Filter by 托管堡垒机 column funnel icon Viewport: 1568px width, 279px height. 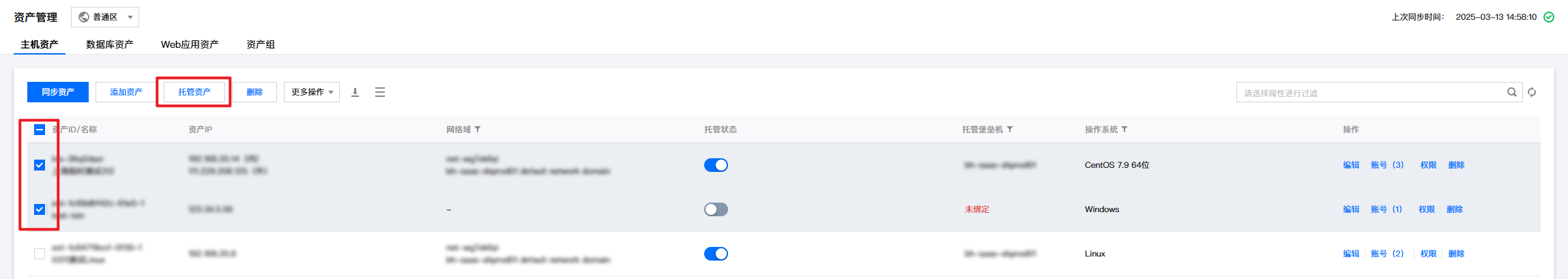1010,129
